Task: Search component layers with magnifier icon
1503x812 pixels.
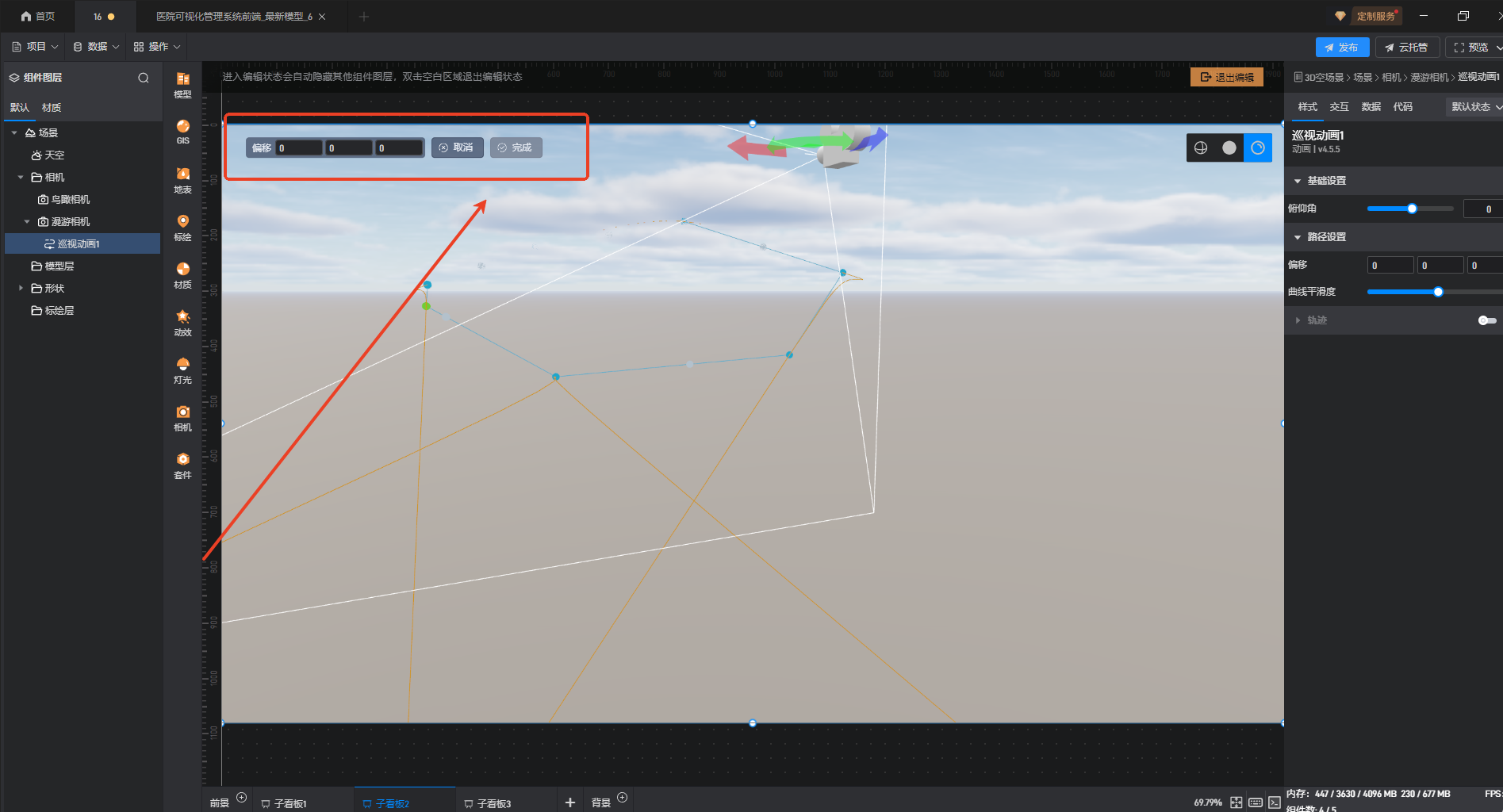Action: pyautogui.click(x=144, y=78)
